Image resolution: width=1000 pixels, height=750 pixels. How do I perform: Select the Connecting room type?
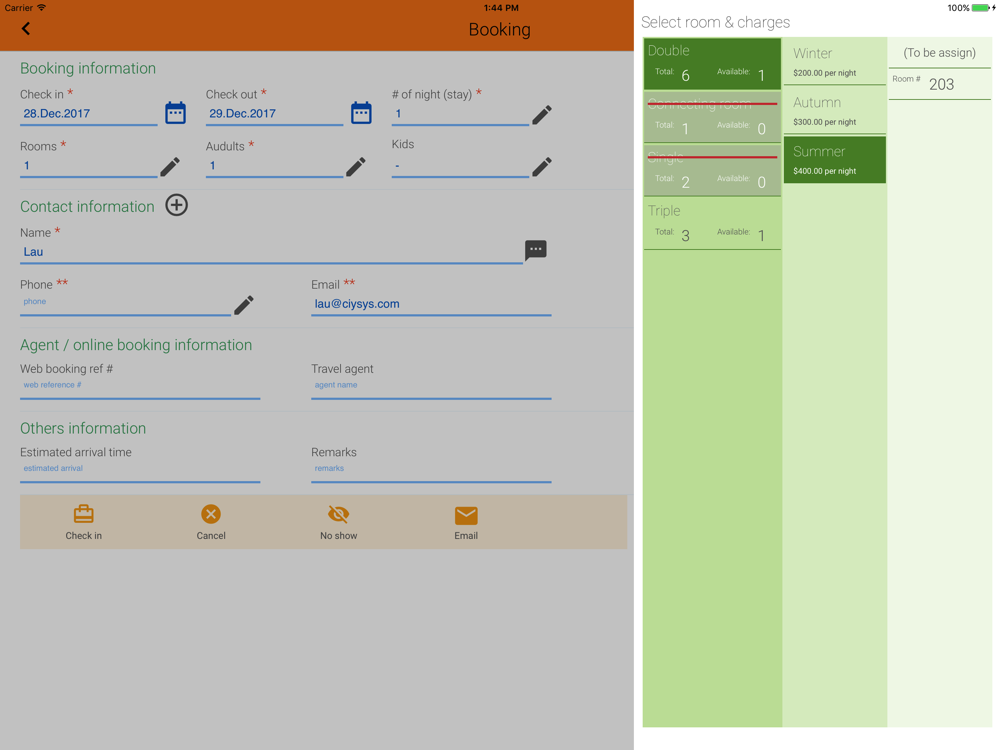712,117
